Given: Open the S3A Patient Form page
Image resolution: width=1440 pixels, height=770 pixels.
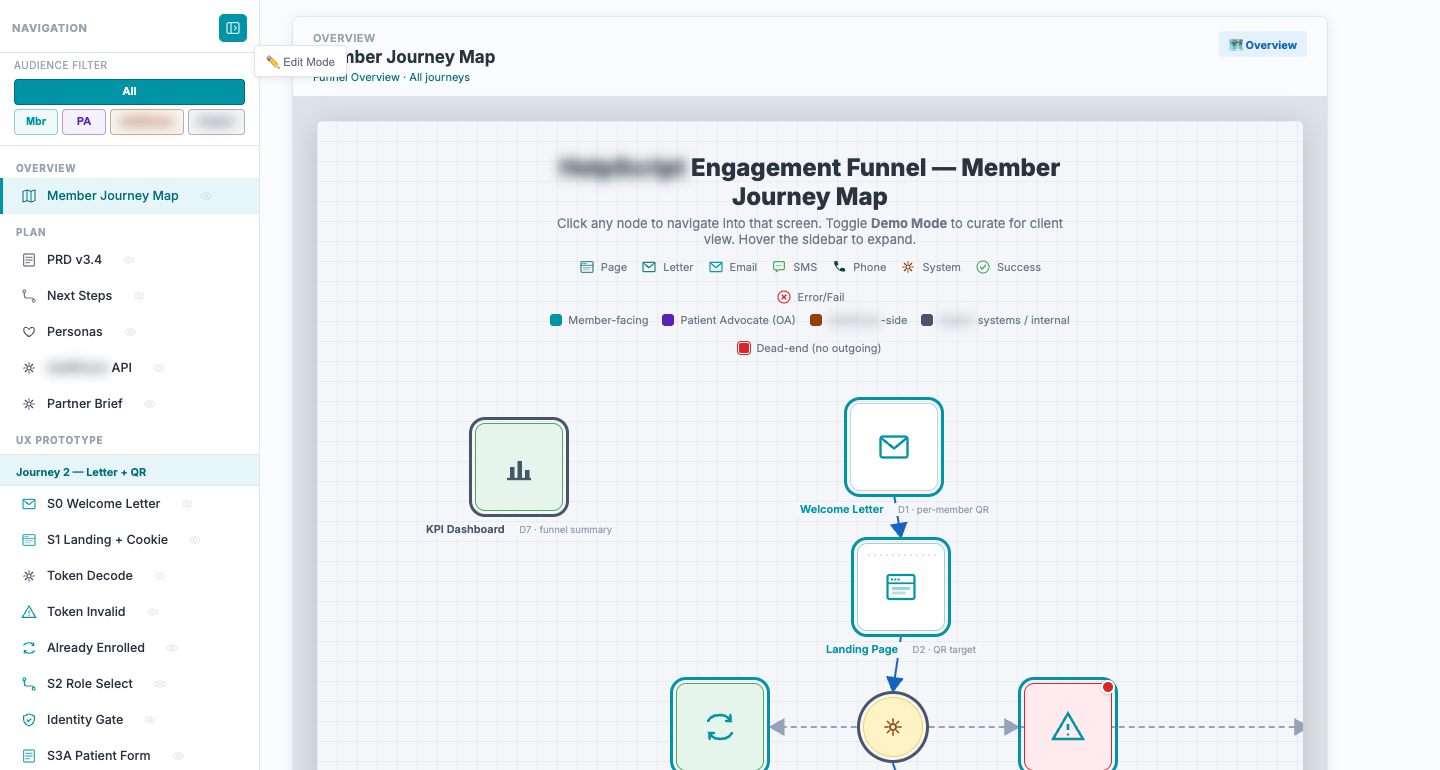Looking at the screenshot, I should pos(129,756).
